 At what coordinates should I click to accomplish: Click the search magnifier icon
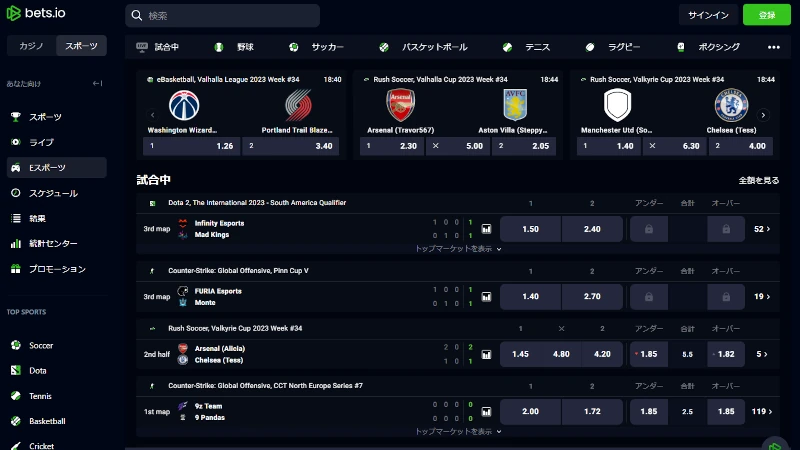coord(137,16)
